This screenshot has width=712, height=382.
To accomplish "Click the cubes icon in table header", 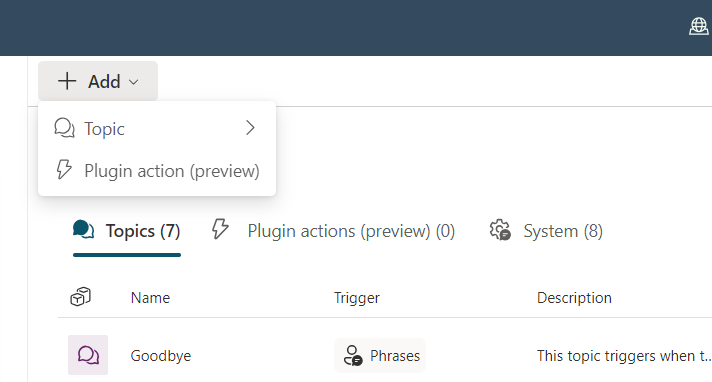I will pyautogui.click(x=80, y=297).
